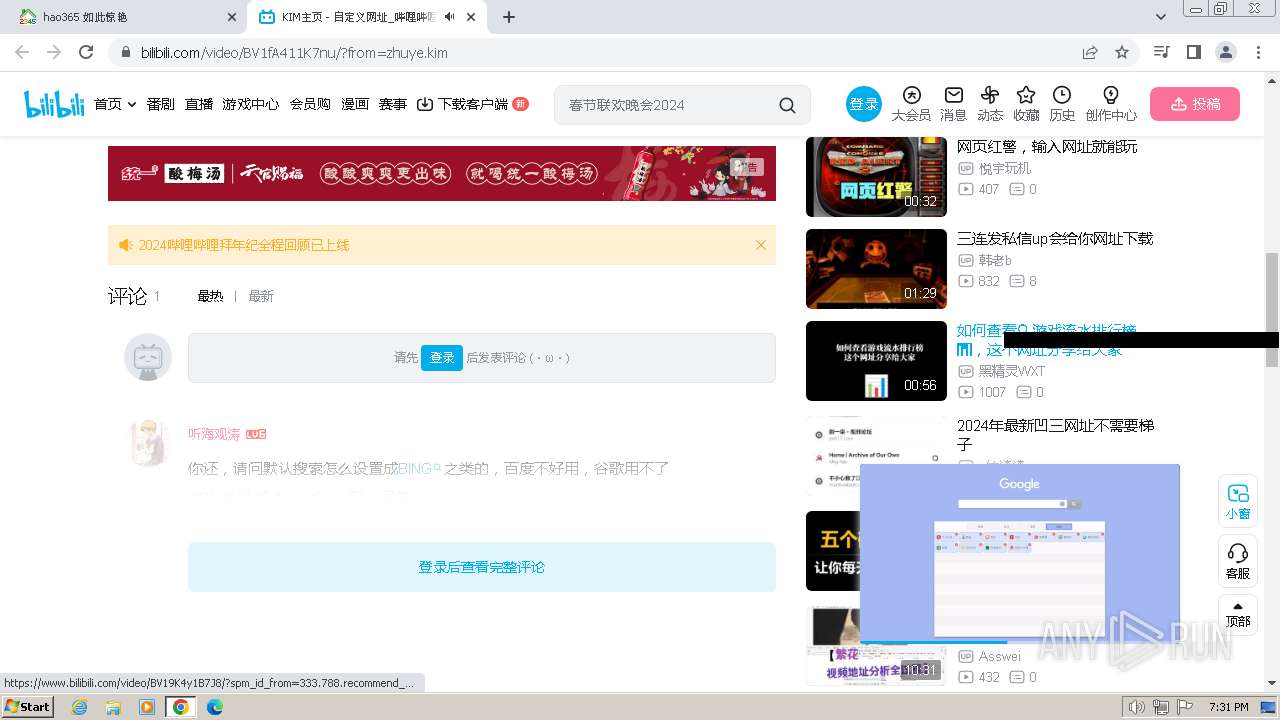This screenshot has width=1280, height=720.
Task: Click 登录 button in comment box
Action: coord(442,357)
